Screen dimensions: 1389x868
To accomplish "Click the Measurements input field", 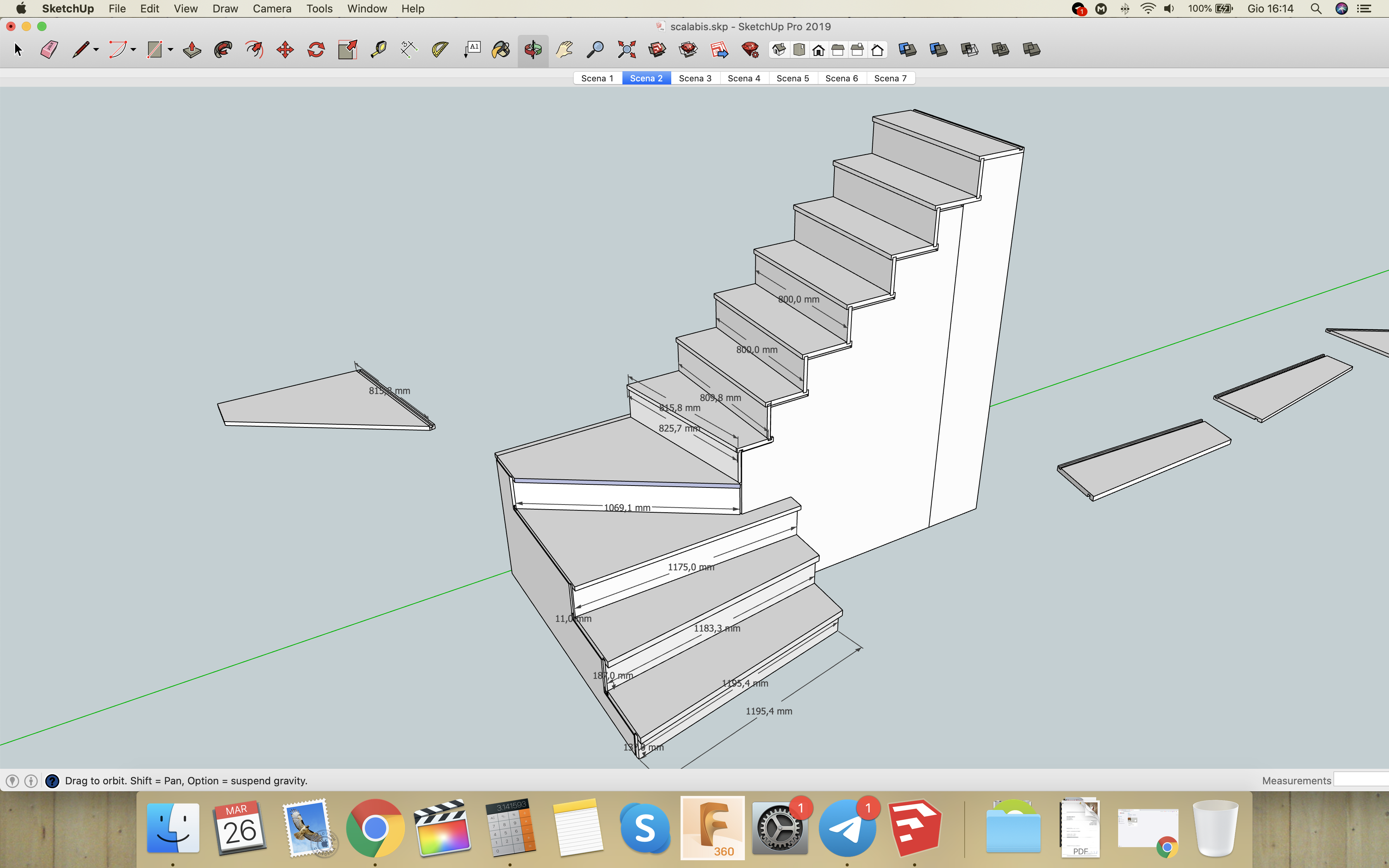I will tap(1361, 780).
